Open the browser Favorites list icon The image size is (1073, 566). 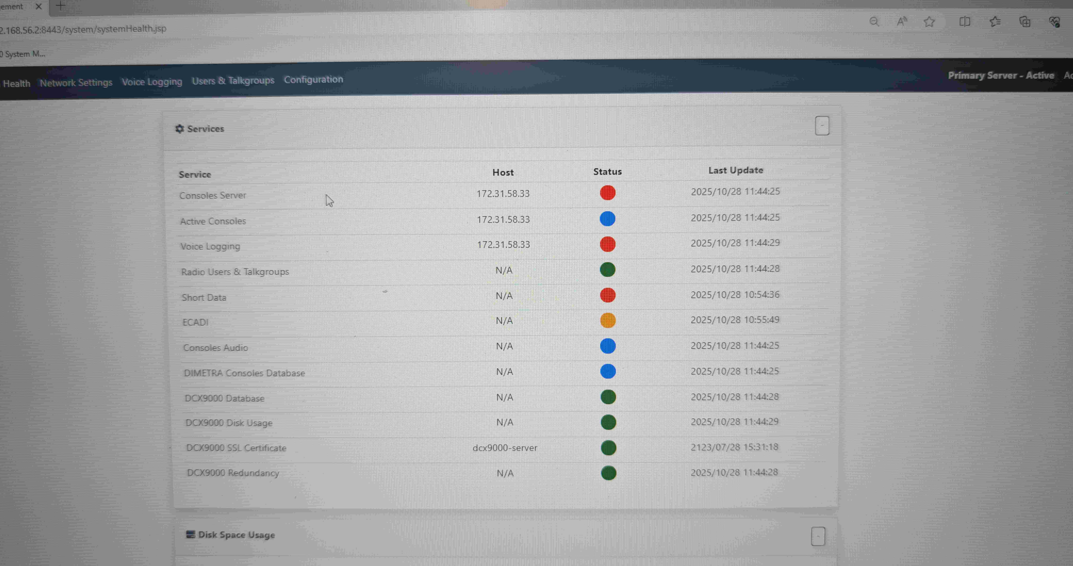(995, 22)
